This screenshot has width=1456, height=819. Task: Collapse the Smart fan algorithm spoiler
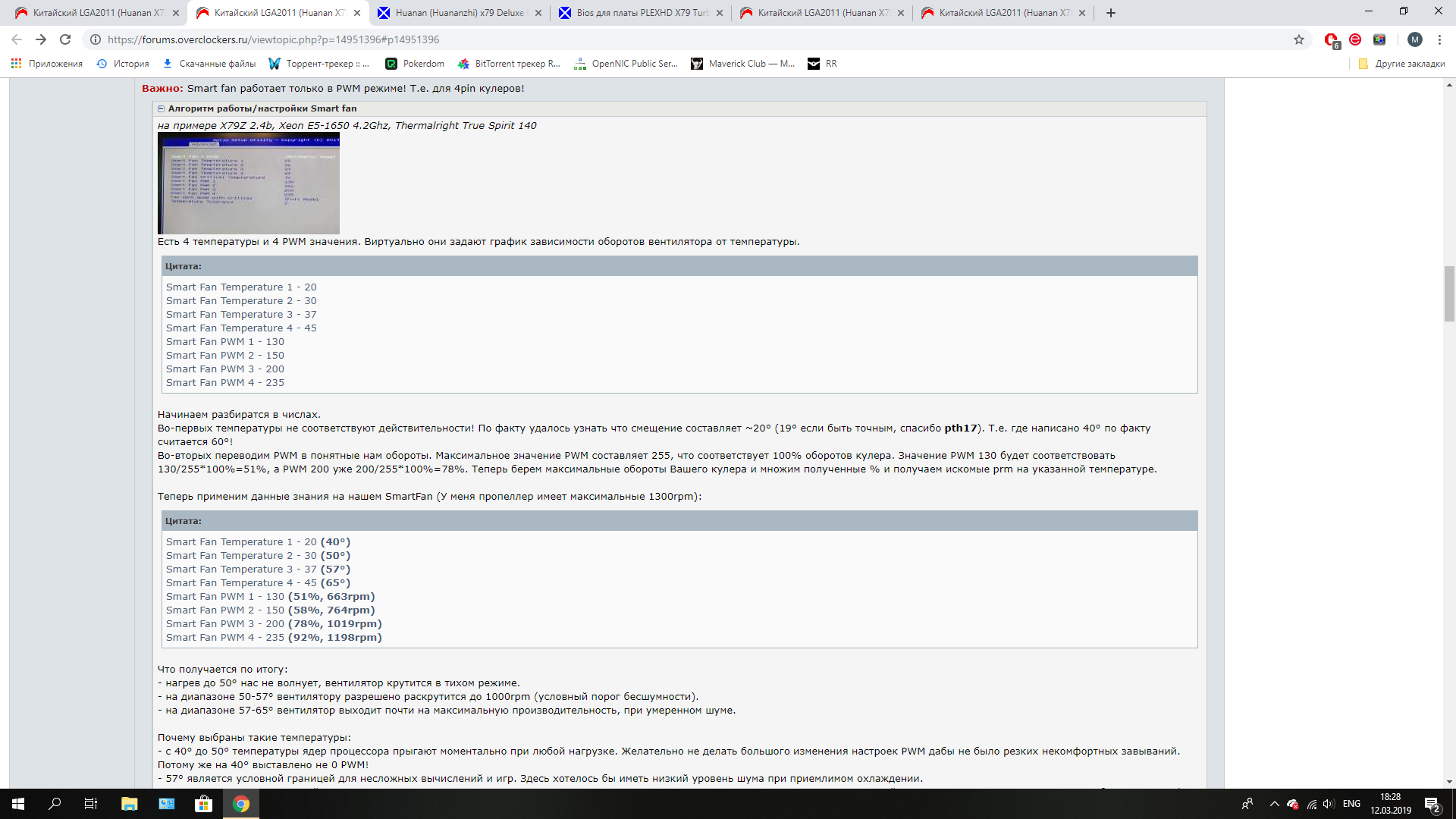click(162, 108)
